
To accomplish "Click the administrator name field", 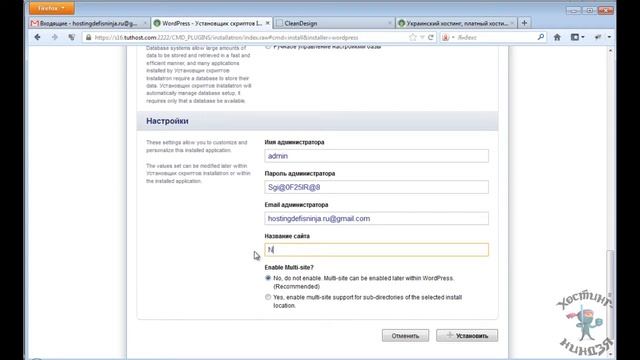I will [x=376, y=156].
